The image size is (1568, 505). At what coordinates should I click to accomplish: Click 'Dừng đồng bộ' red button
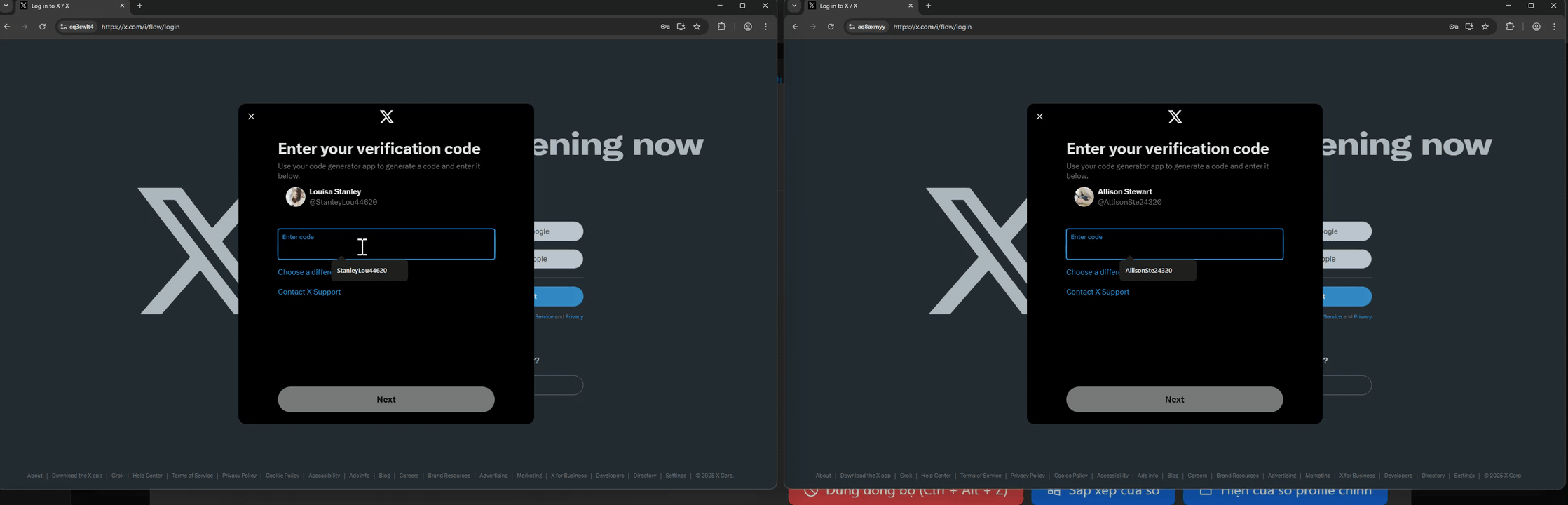coord(906,495)
